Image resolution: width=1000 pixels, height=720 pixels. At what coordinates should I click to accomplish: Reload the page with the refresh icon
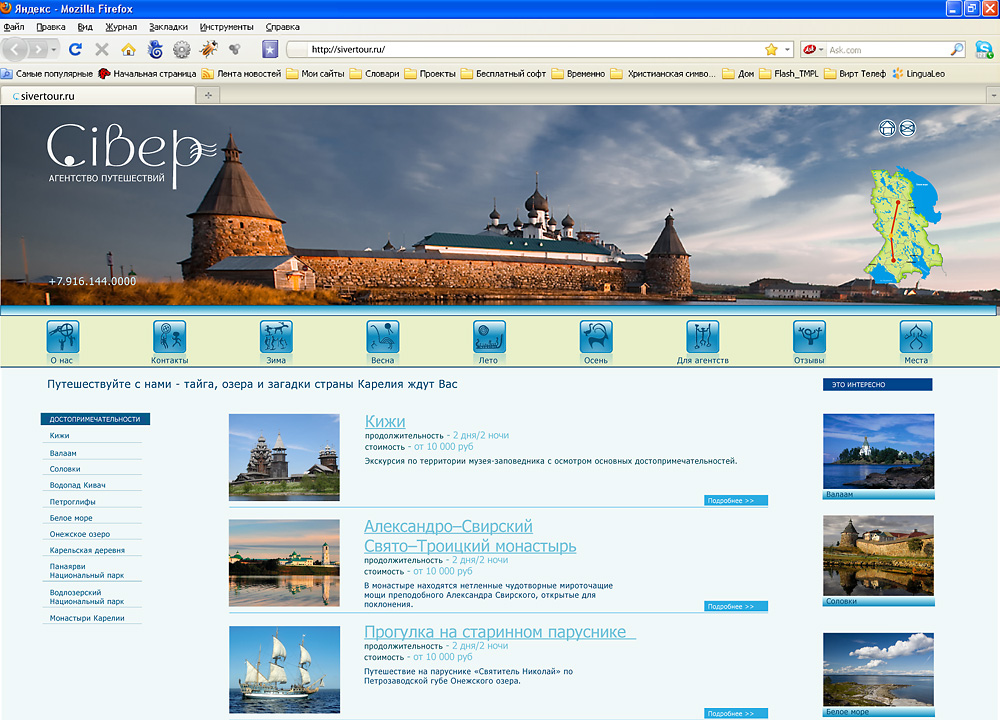coord(75,49)
